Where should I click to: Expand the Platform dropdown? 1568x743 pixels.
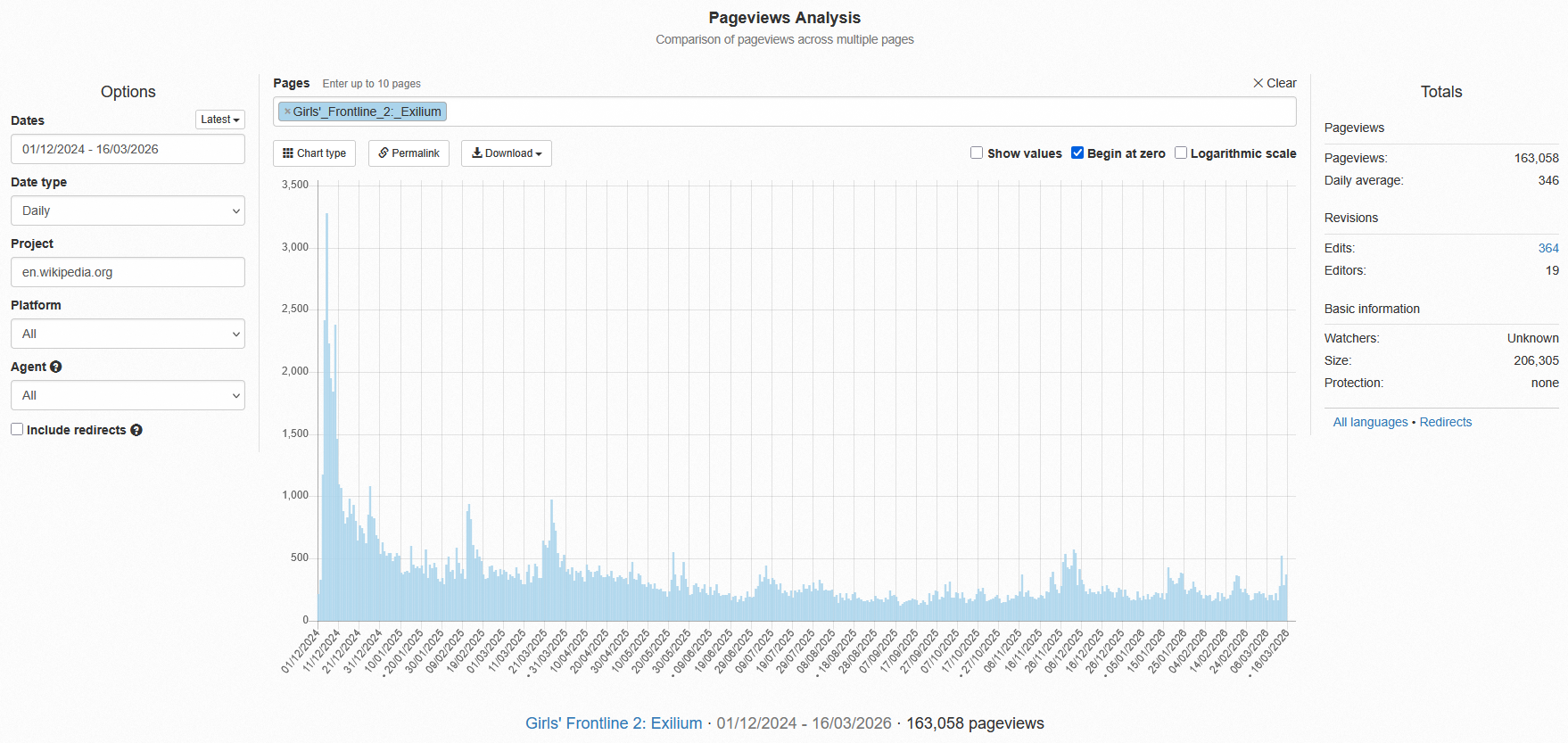coord(128,334)
